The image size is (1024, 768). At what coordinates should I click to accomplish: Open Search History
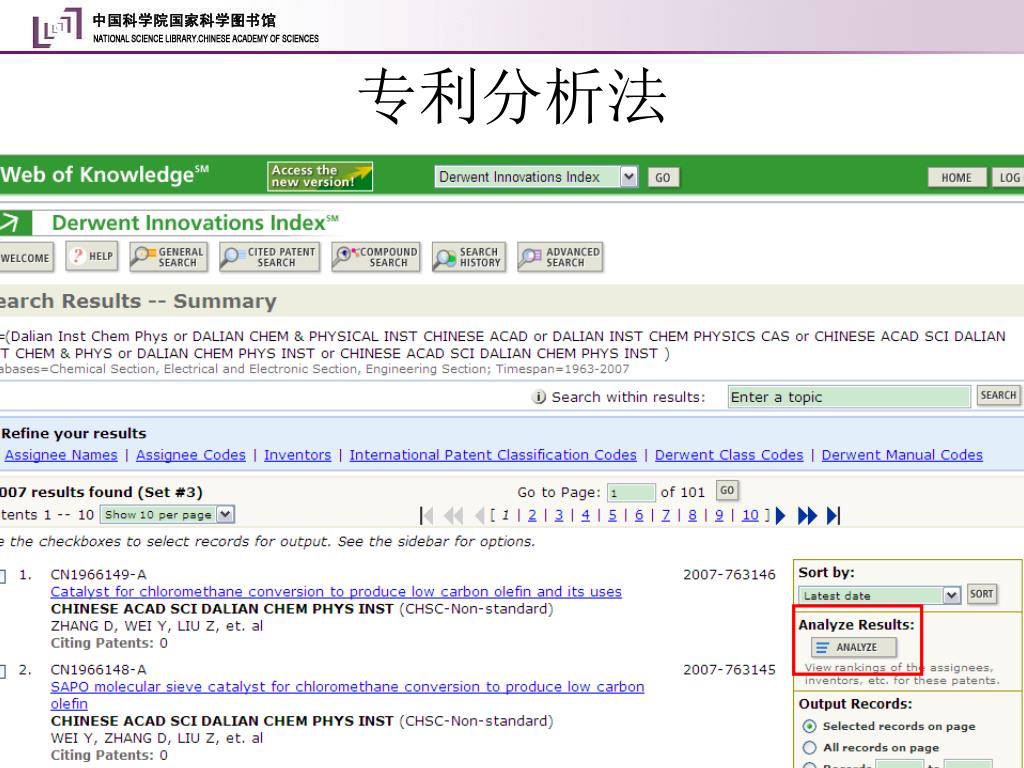point(469,257)
